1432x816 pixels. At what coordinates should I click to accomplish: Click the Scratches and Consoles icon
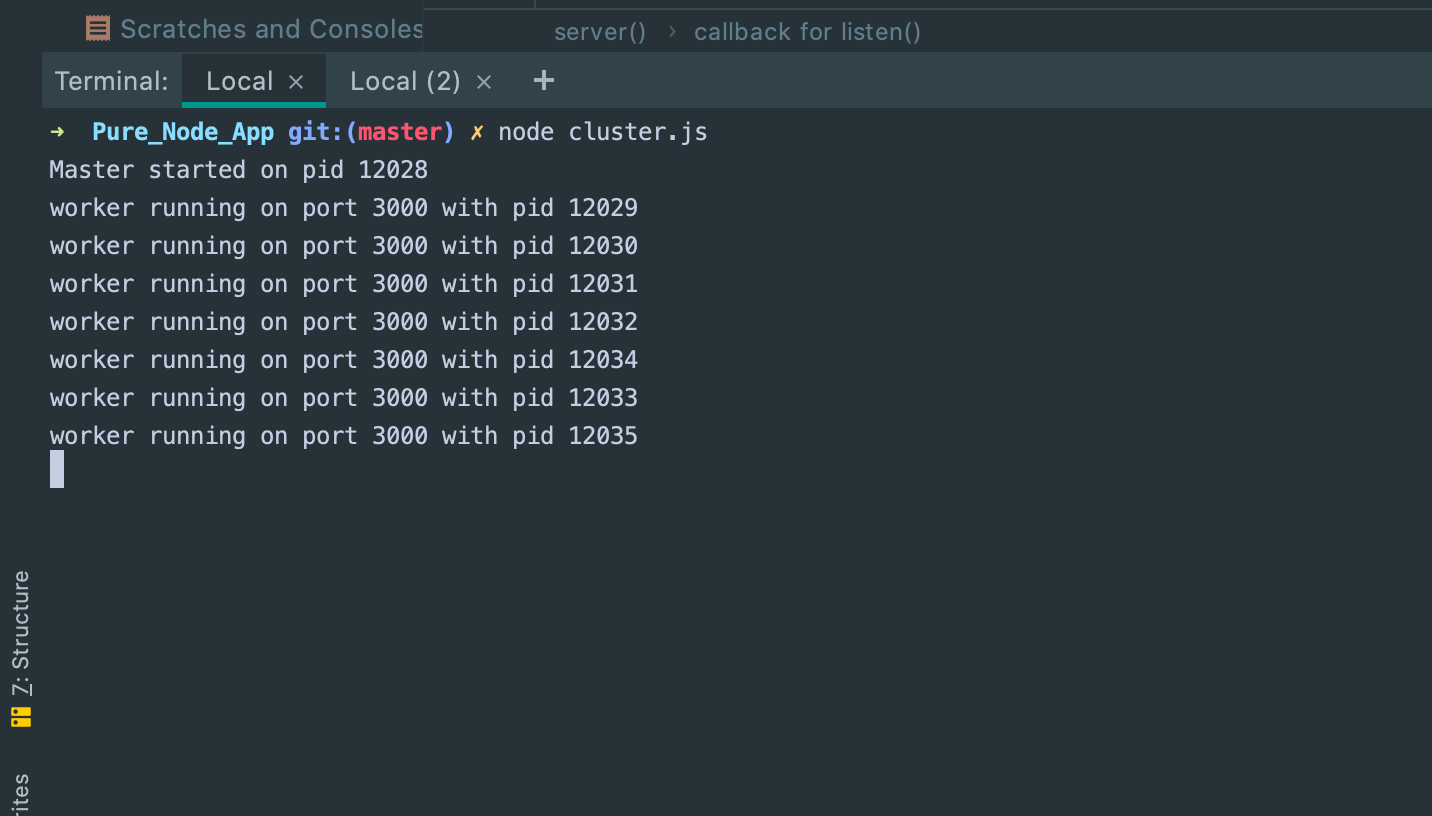(98, 29)
